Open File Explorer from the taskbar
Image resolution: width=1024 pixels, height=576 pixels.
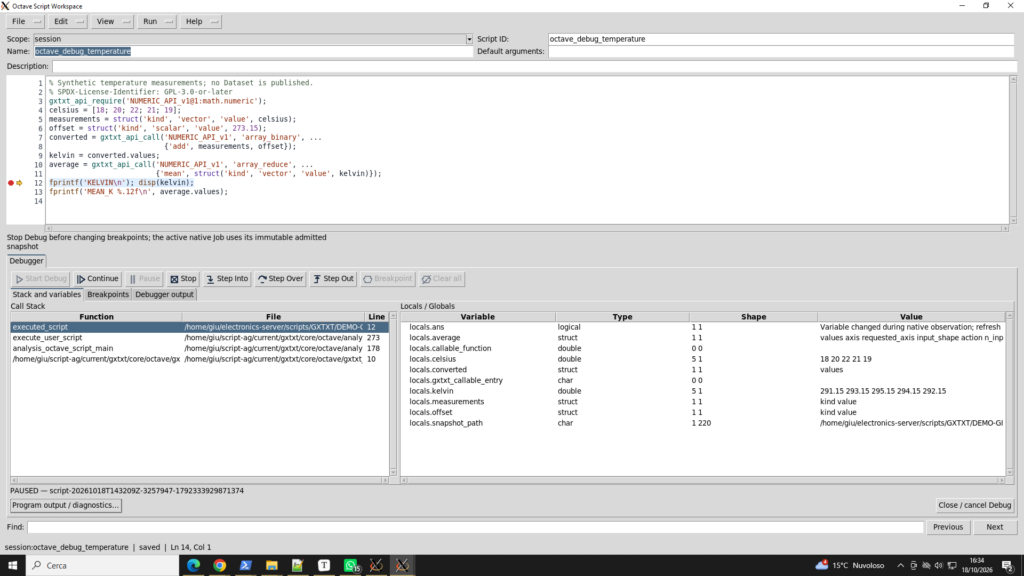(272, 566)
